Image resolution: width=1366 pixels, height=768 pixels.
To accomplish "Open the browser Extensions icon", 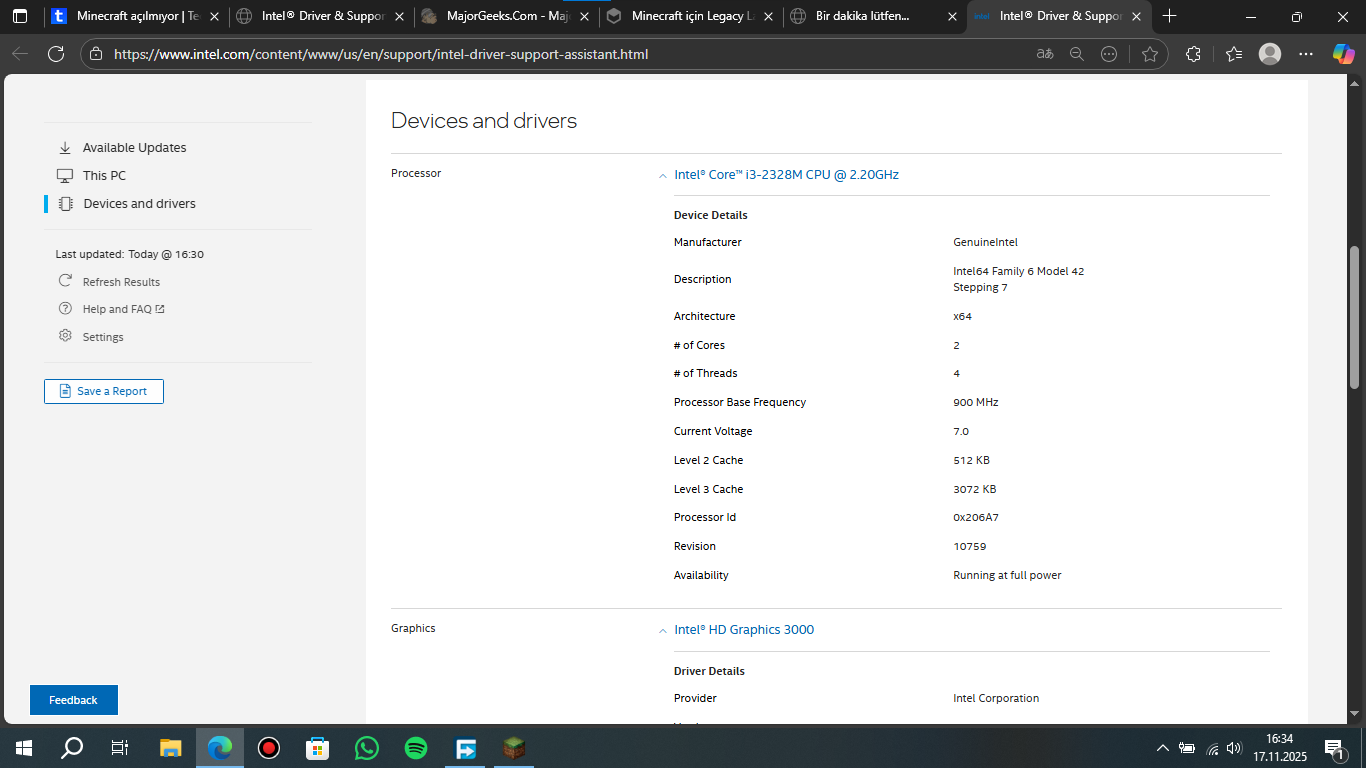I will point(1193,54).
